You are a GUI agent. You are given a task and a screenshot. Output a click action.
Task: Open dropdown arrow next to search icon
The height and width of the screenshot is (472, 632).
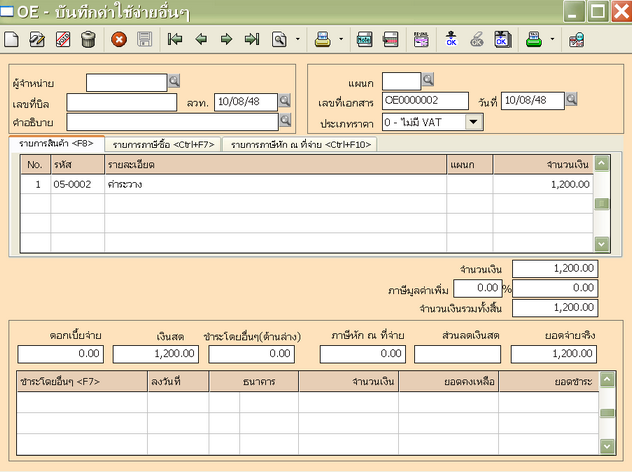[297, 40]
